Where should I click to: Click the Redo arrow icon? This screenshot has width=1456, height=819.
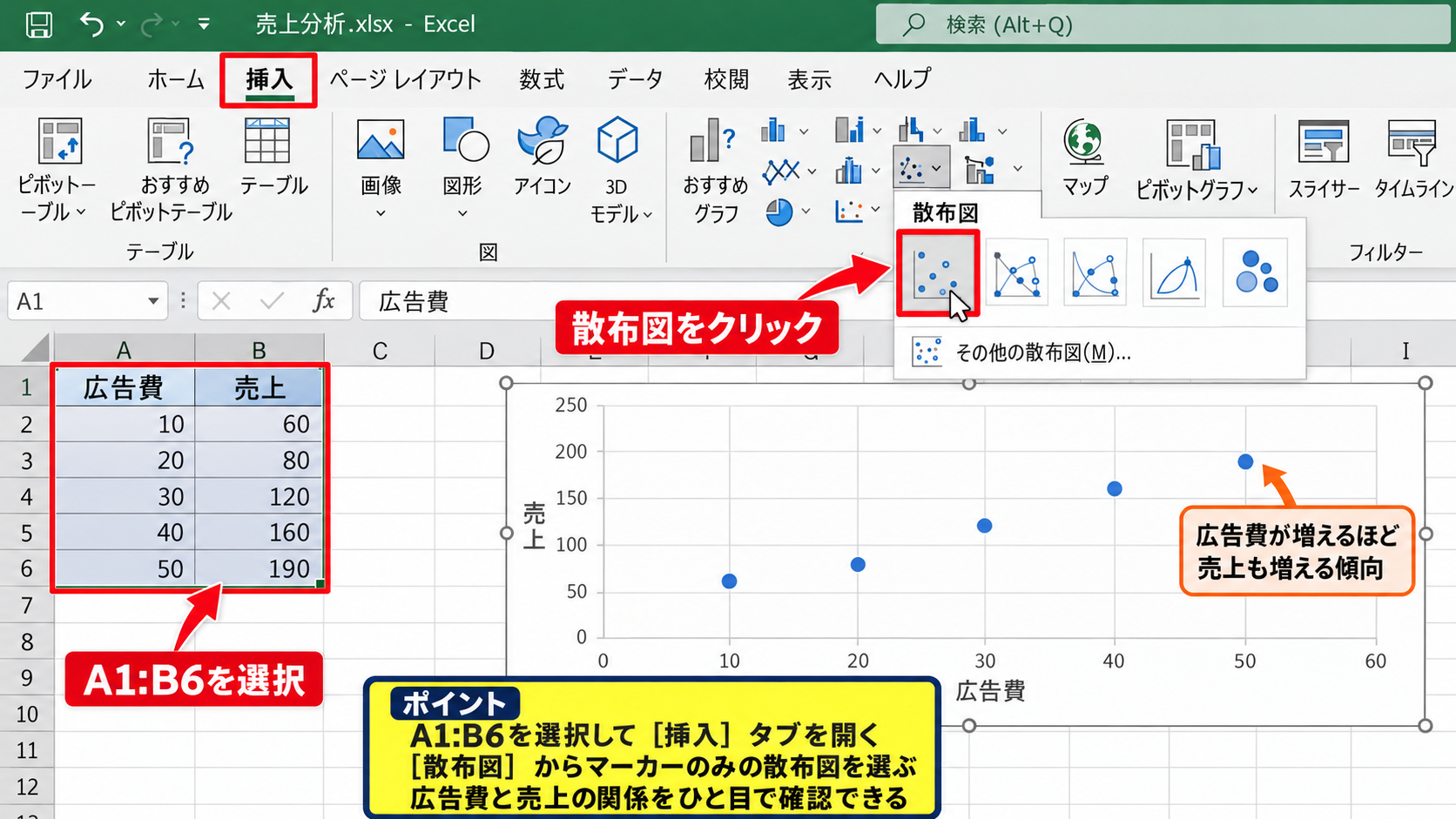click(151, 23)
